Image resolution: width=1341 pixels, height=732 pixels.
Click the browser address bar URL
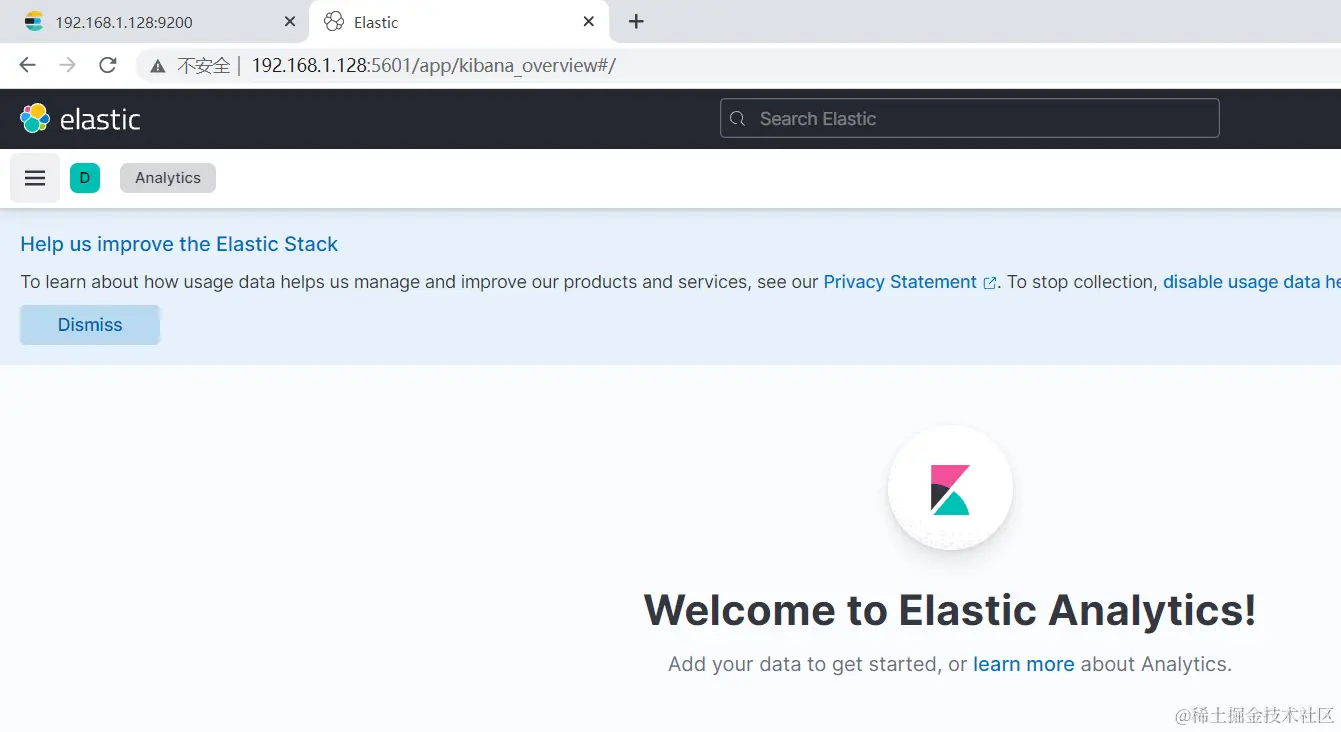pyautogui.click(x=433, y=66)
